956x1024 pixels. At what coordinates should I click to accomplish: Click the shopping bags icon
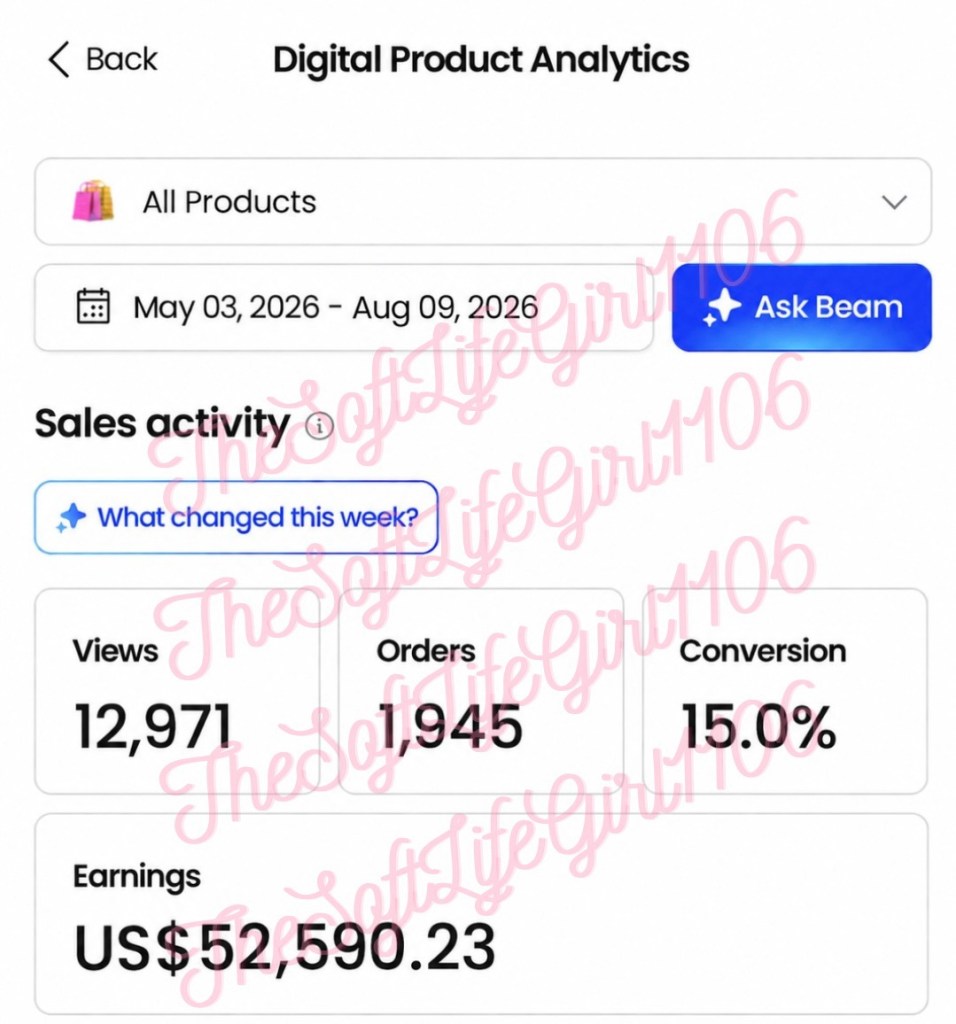pyautogui.click(x=93, y=201)
